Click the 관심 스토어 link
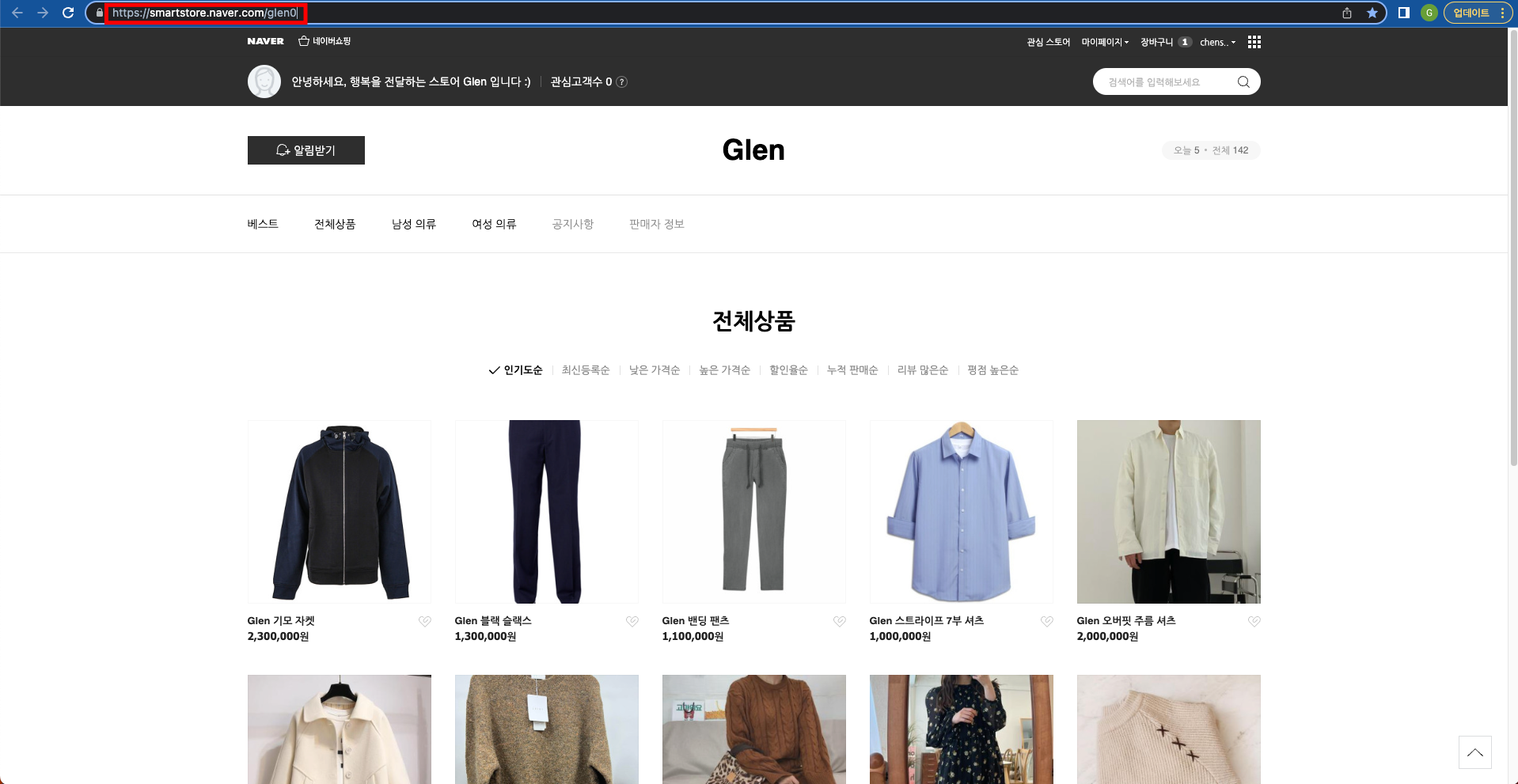The image size is (1518, 784). pos(1046,42)
